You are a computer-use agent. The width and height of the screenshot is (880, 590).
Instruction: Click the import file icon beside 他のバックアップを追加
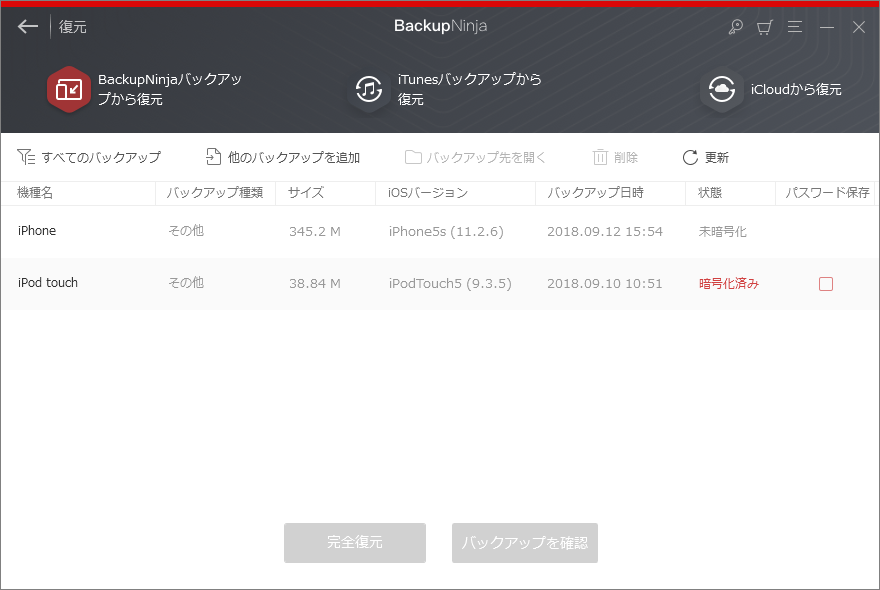tap(213, 157)
